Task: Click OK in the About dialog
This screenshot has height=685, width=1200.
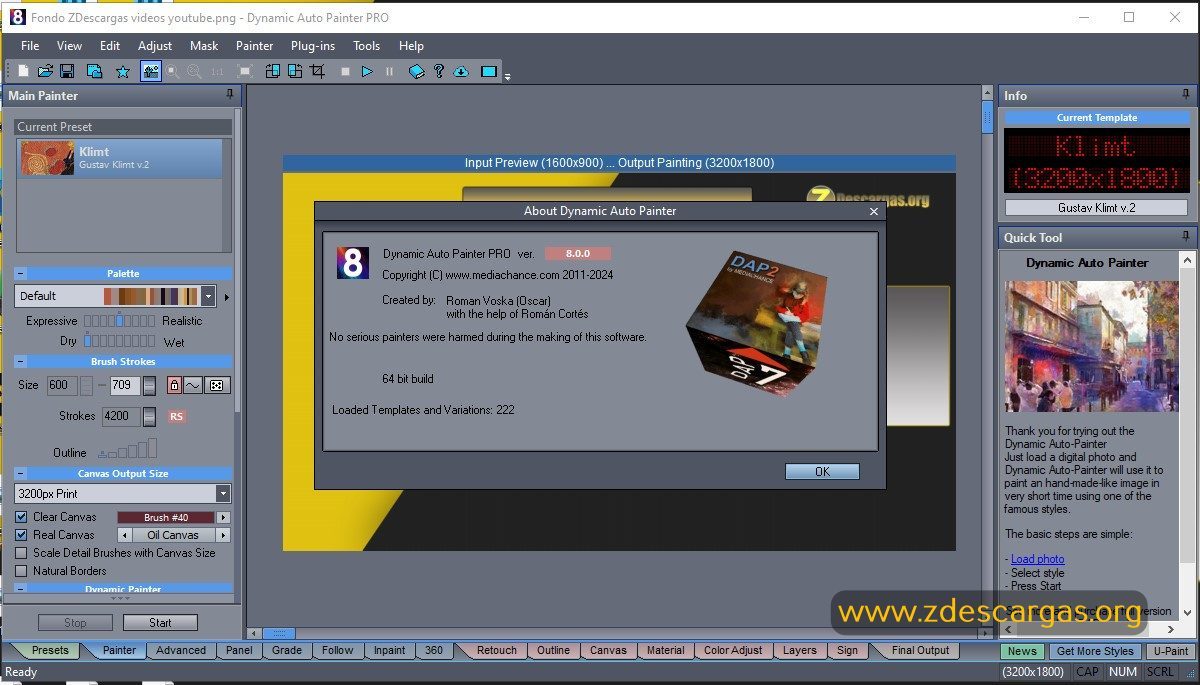Action: (822, 472)
